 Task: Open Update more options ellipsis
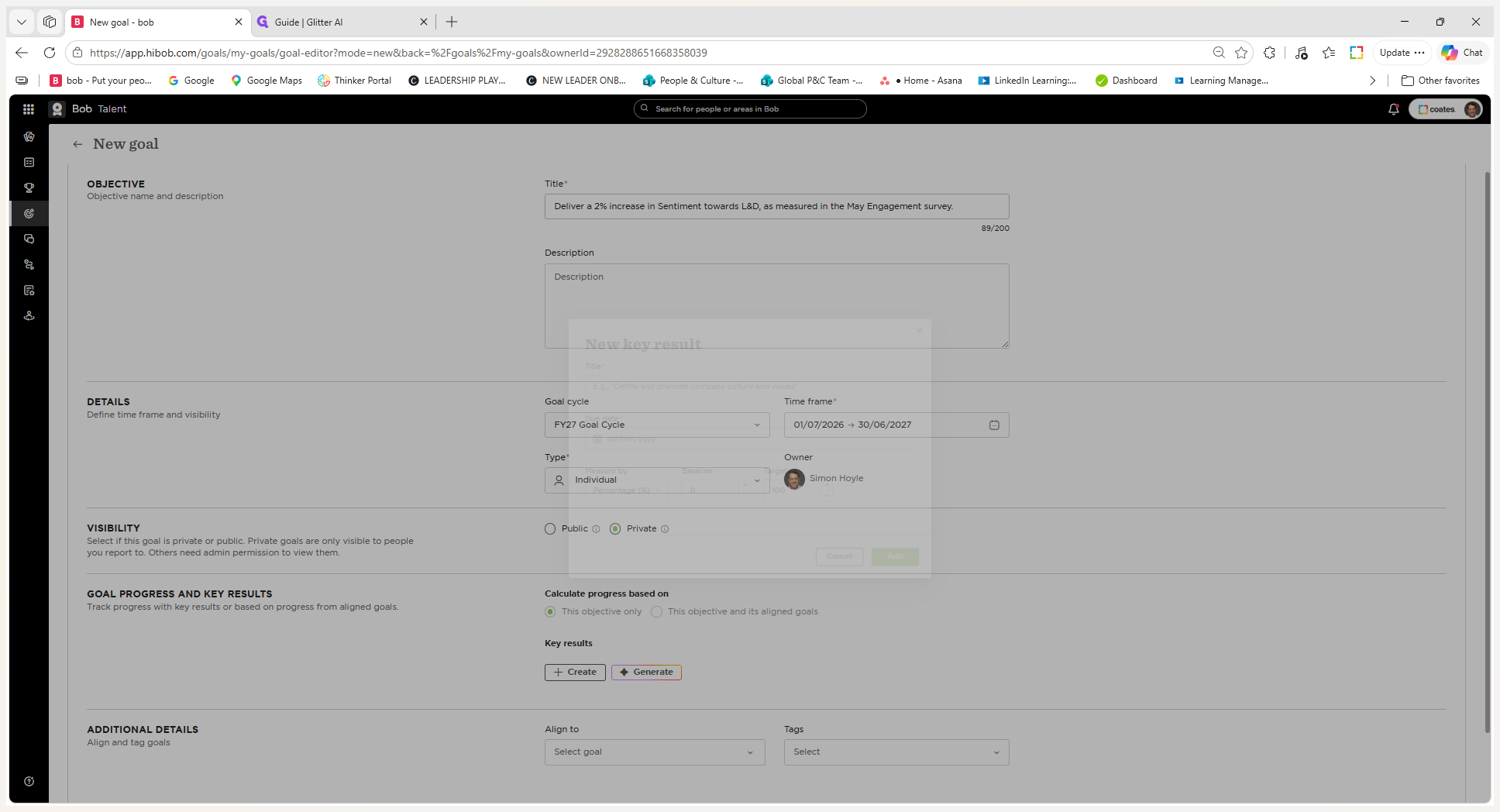[x=1419, y=53]
